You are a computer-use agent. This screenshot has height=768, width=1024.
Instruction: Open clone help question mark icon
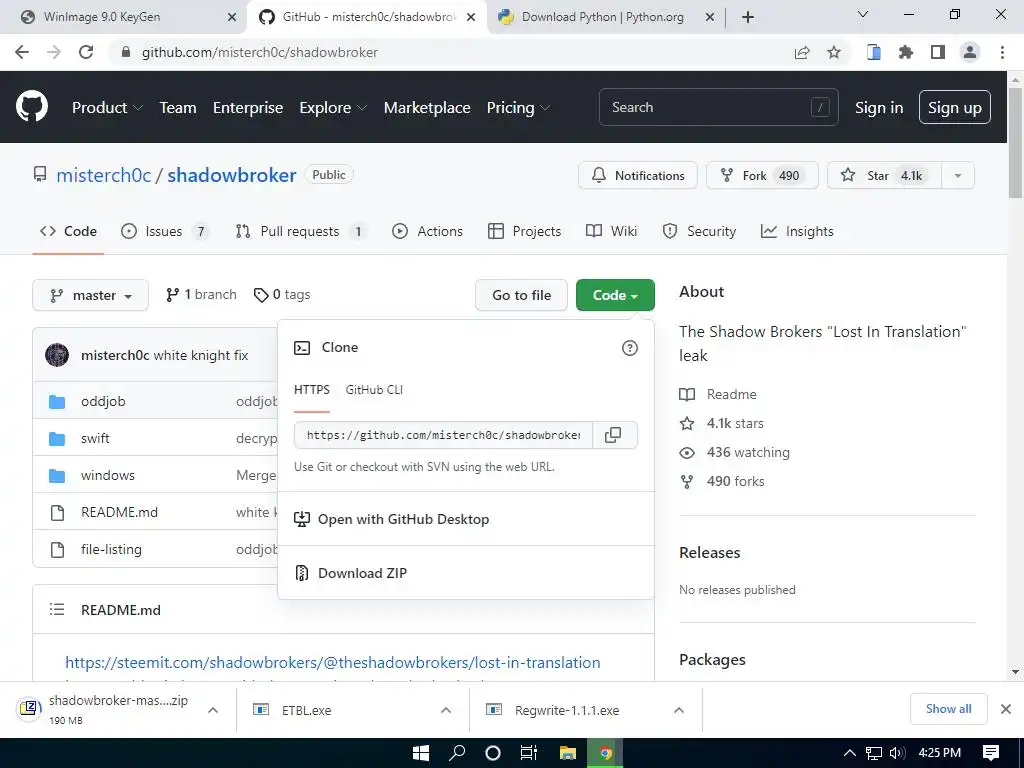coord(630,348)
